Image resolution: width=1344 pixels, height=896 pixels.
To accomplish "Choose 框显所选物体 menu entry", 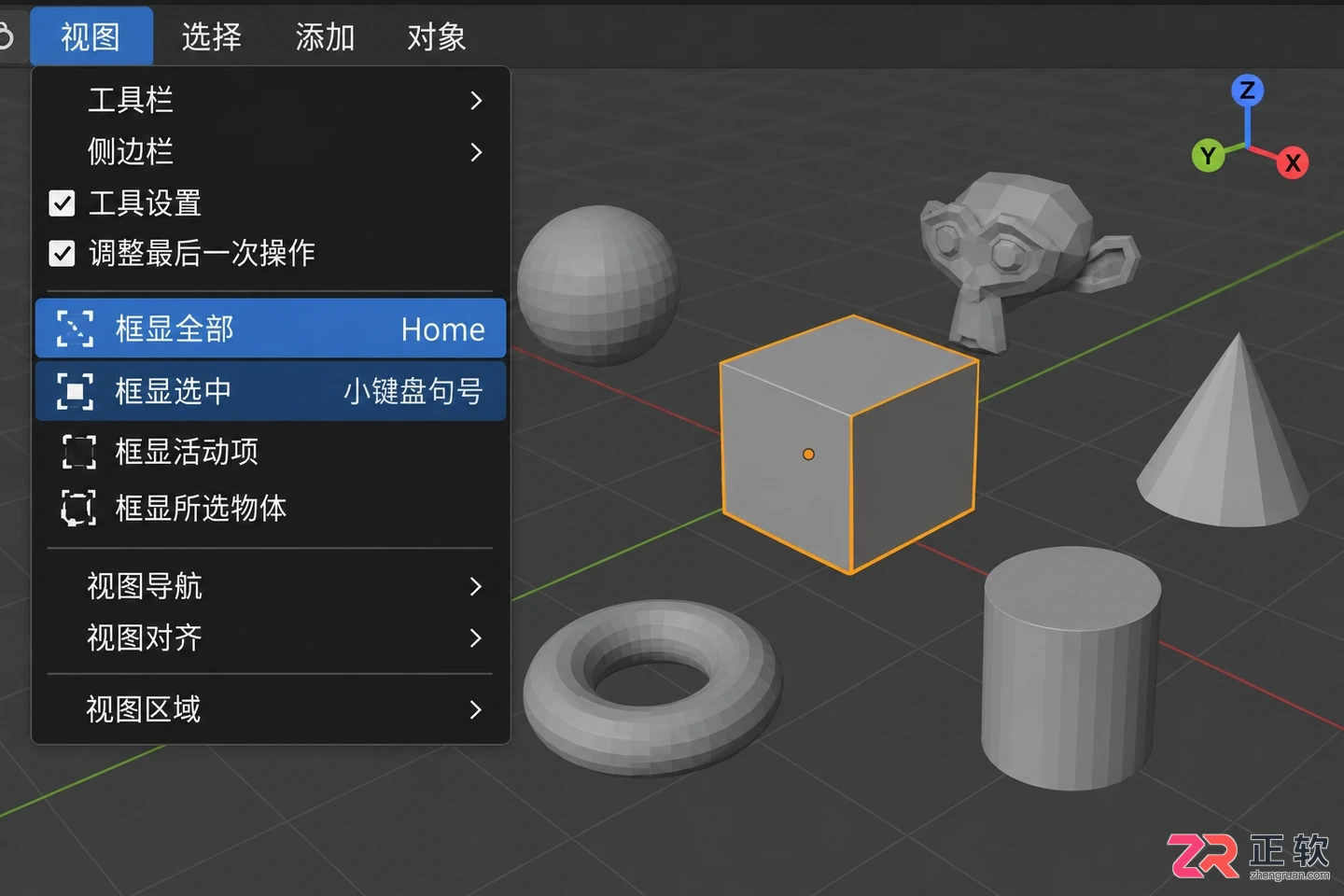I will pos(271,509).
